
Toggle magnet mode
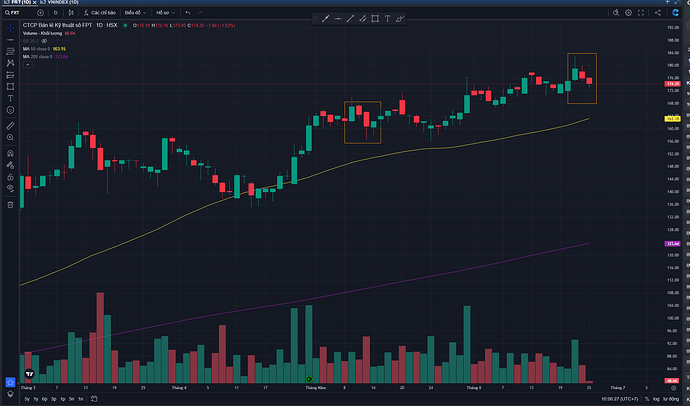(x=10, y=154)
